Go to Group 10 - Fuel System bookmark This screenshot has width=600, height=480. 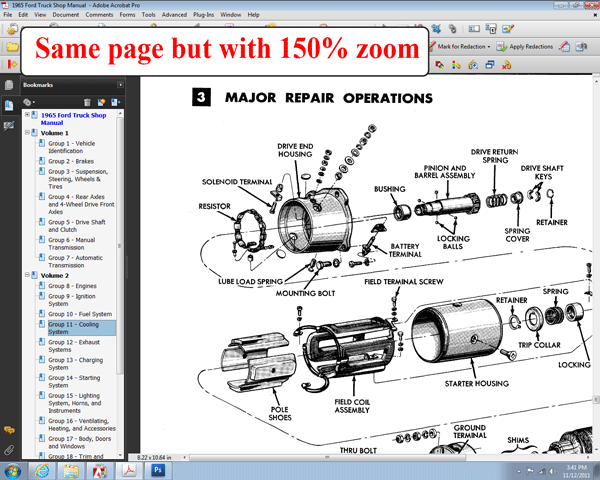80,314
